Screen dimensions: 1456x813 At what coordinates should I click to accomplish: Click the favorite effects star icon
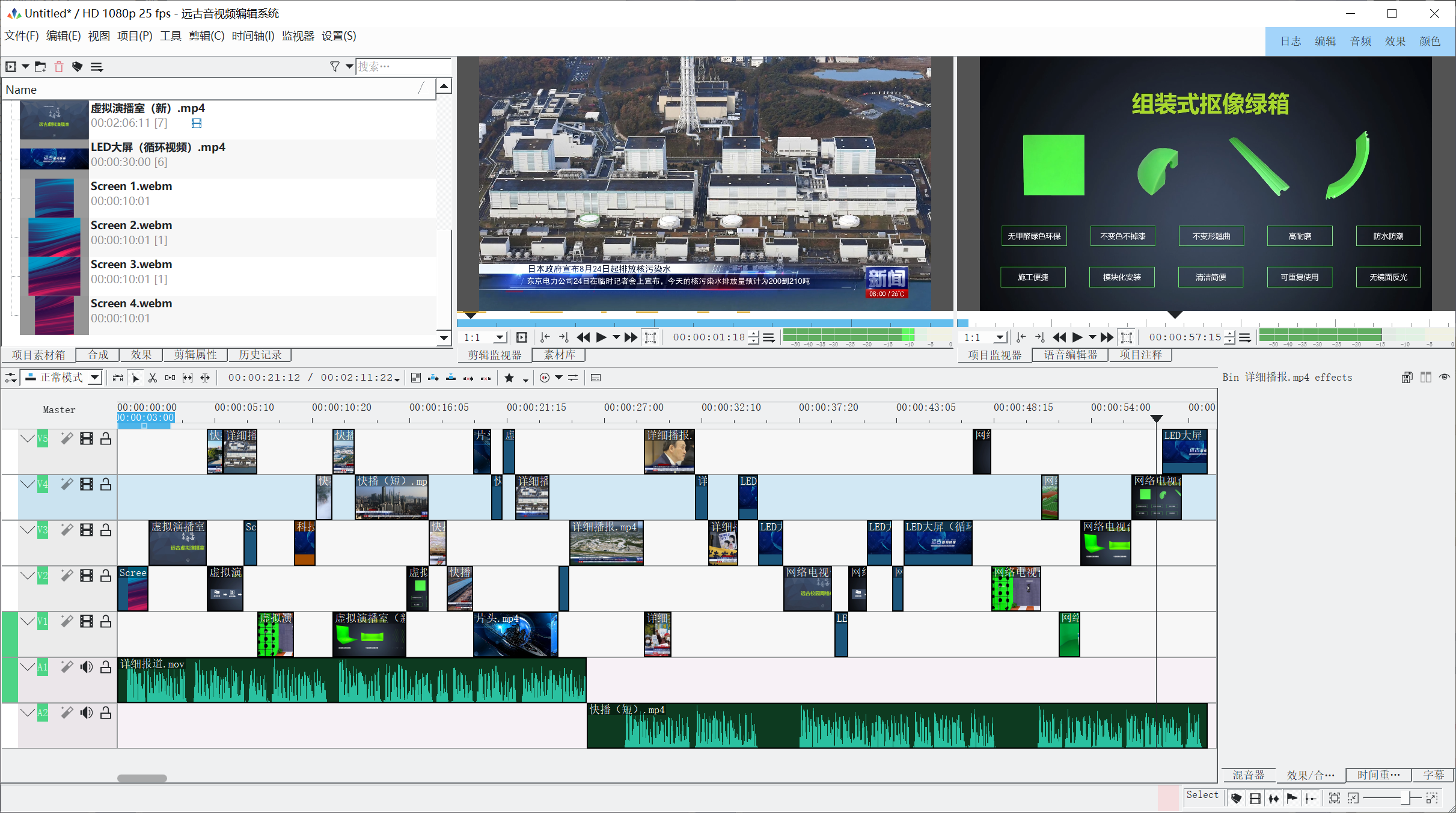[509, 378]
